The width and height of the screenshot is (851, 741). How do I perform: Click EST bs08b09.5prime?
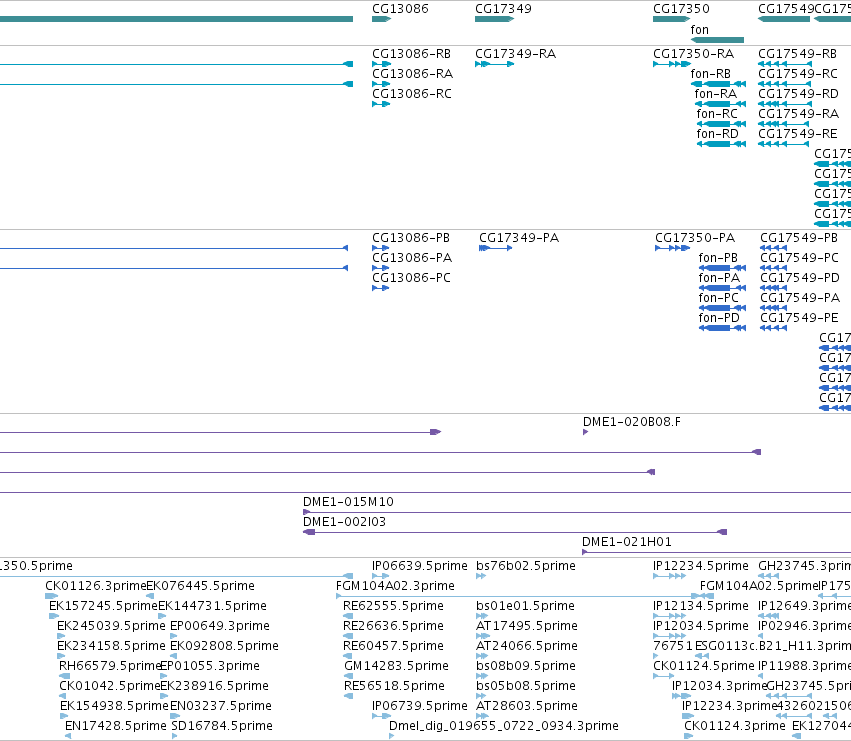[x=526, y=666]
